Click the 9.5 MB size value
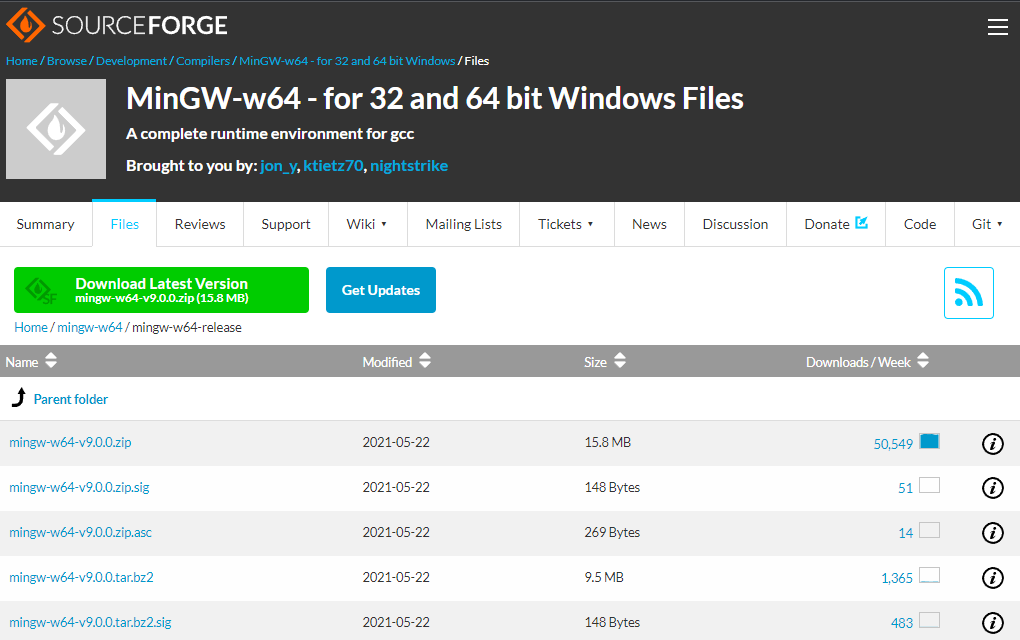 (x=604, y=577)
